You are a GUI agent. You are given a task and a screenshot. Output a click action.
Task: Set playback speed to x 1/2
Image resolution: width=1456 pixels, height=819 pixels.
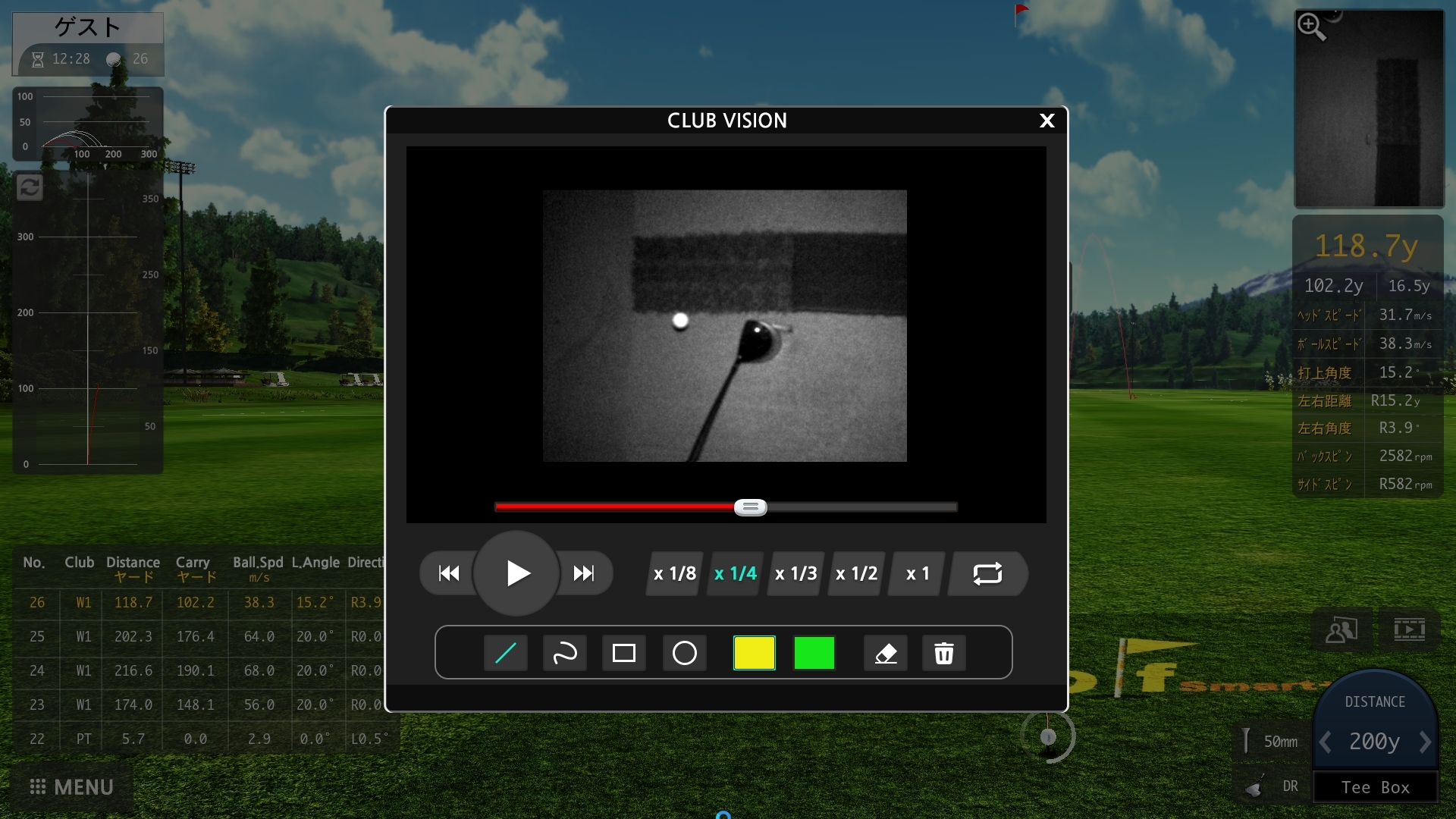click(857, 573)
